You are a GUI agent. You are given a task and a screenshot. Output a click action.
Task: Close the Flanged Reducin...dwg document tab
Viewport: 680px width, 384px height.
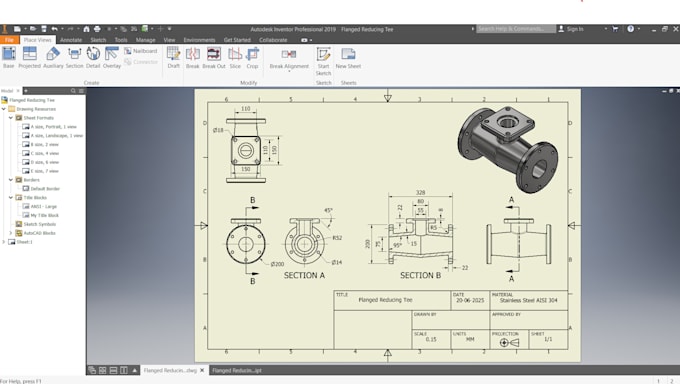point(202,370)
